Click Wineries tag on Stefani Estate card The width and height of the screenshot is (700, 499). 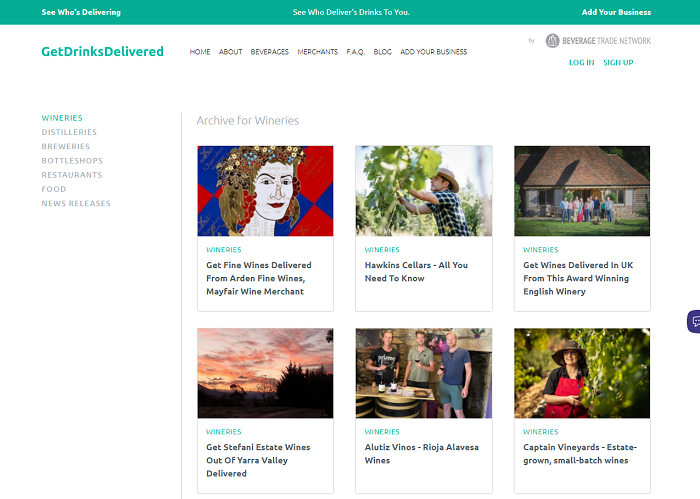pyautogui.click(x=224, y=432)
